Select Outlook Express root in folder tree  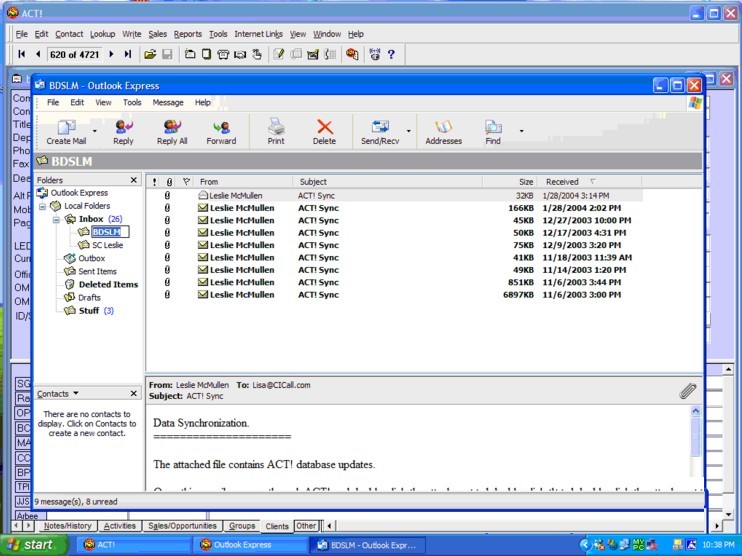coord(79,193)
